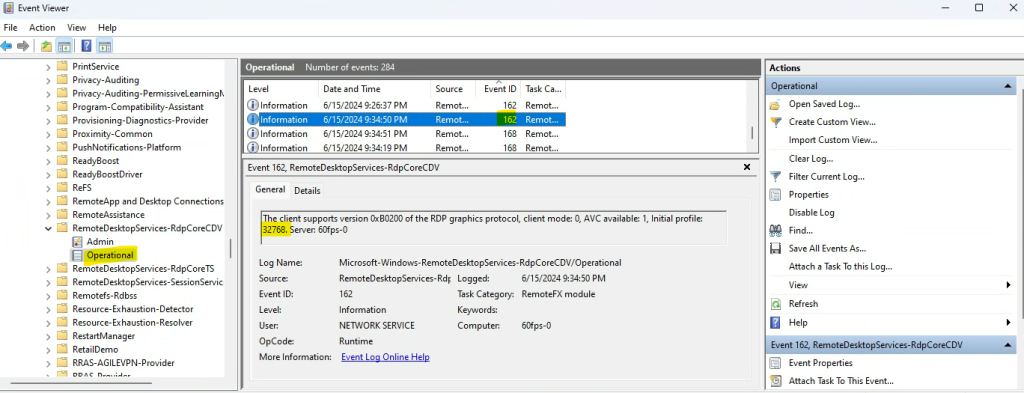Click the Forward arrow toolbar icon
Image resolution: width=1024 pixels, height=393 pixels.
coord(23,46)
